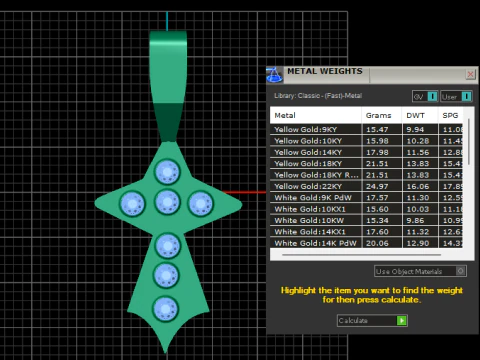Click the center gemstone of the cross
This screenshot has height=360, width=480.
[167, 202]
